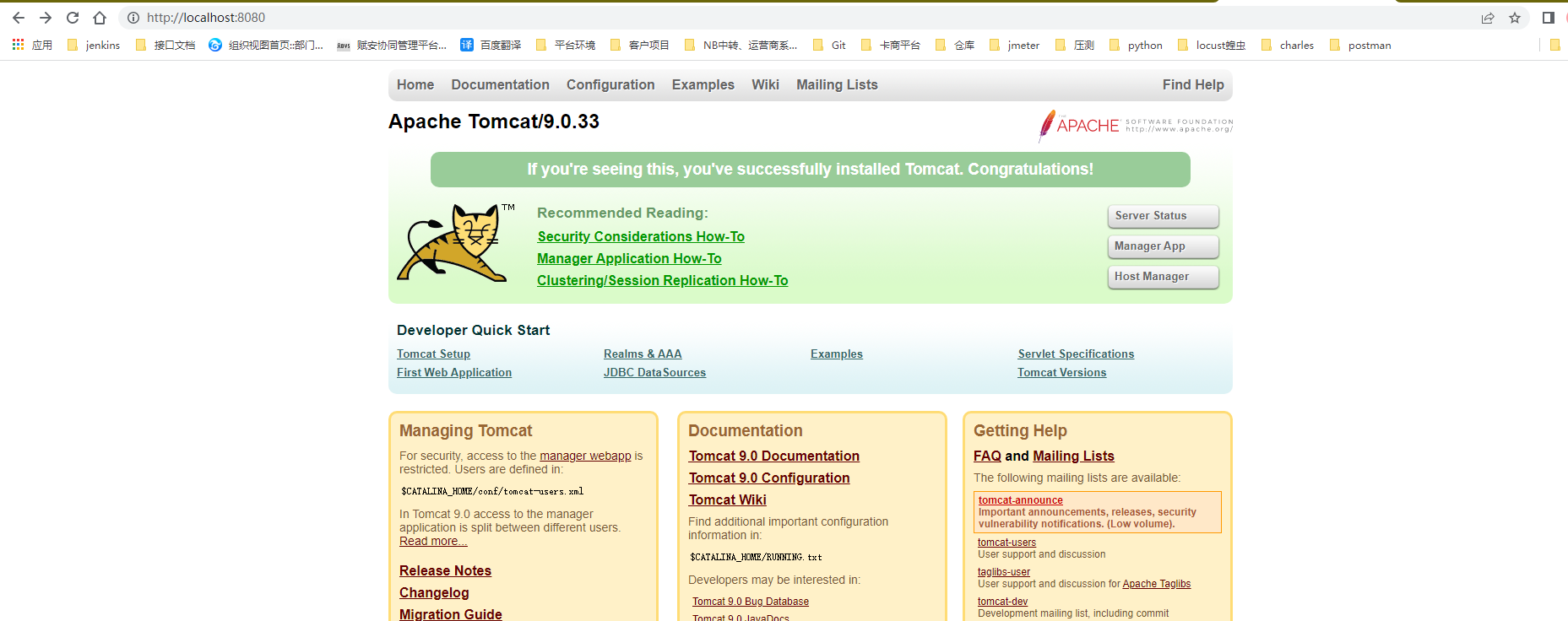Open Home in the Tomcat navigation bar

pos(415,84)
